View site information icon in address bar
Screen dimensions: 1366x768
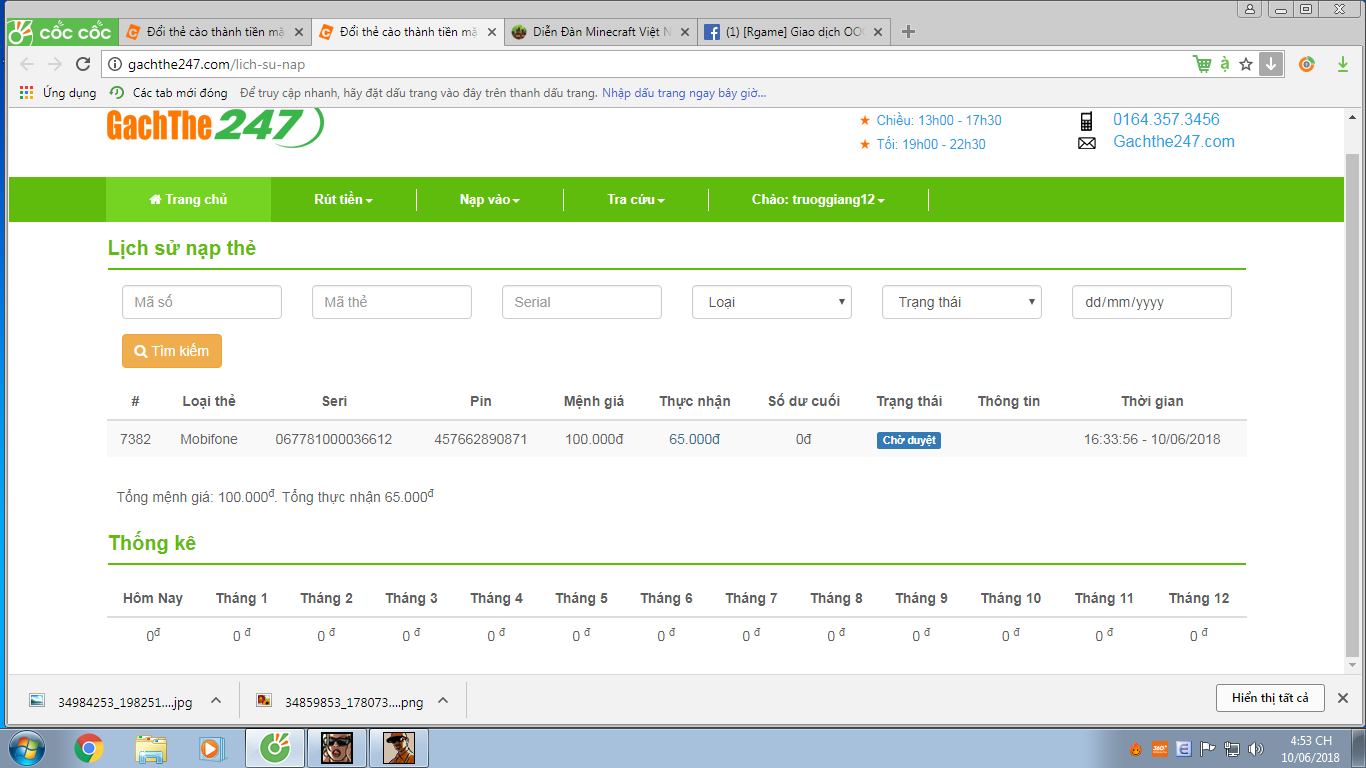115,64
